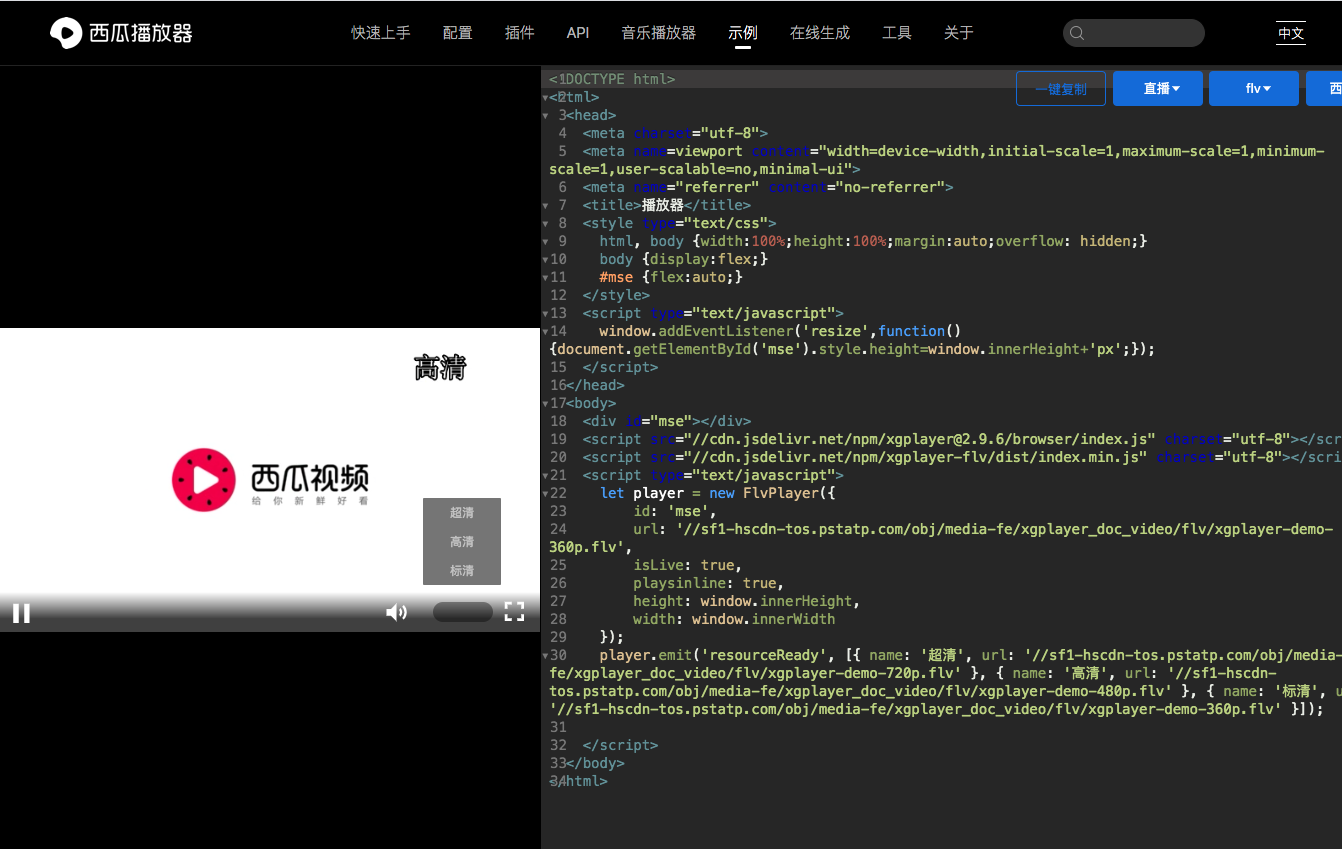Enter fullscreen using the fullscreen icon
This screenshot has width=1342, height=849.
[514, 612]
